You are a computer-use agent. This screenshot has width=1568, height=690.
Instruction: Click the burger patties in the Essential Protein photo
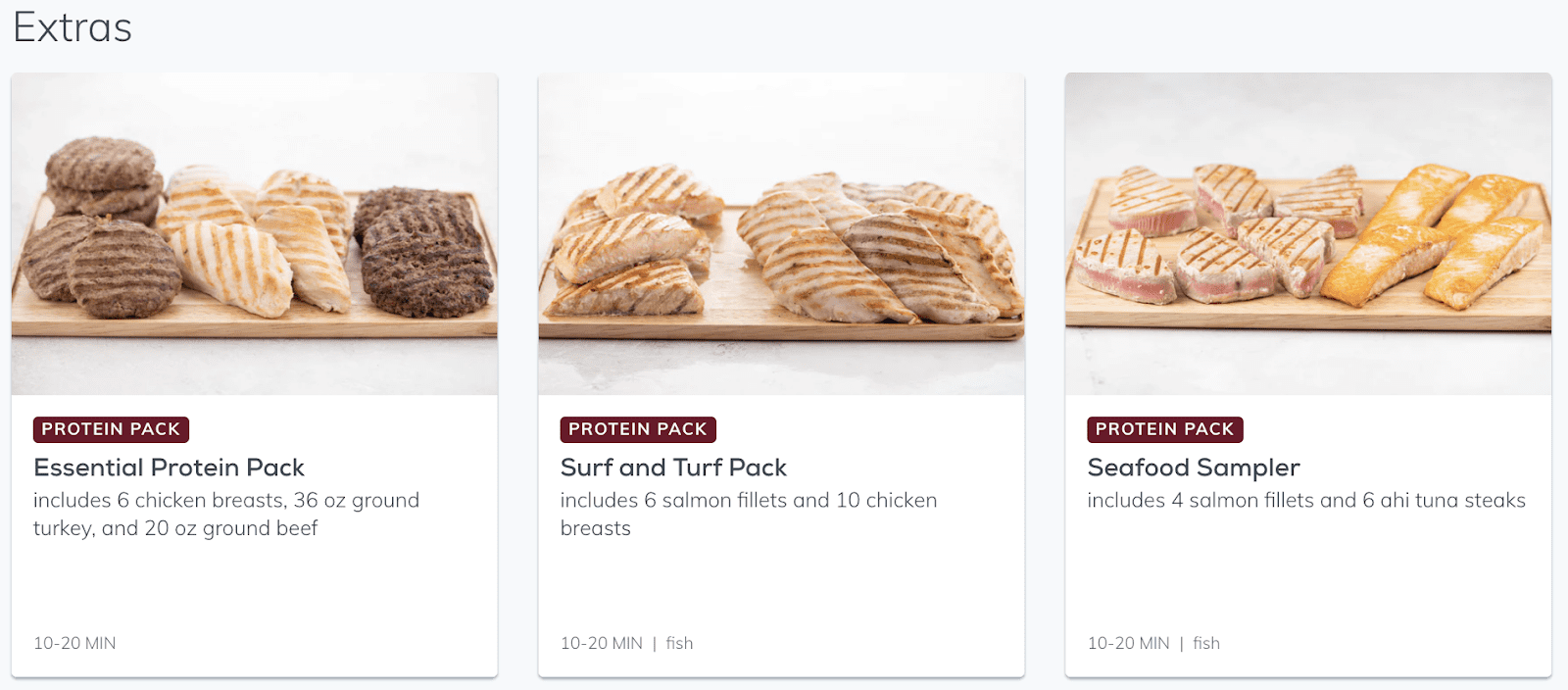102,227
